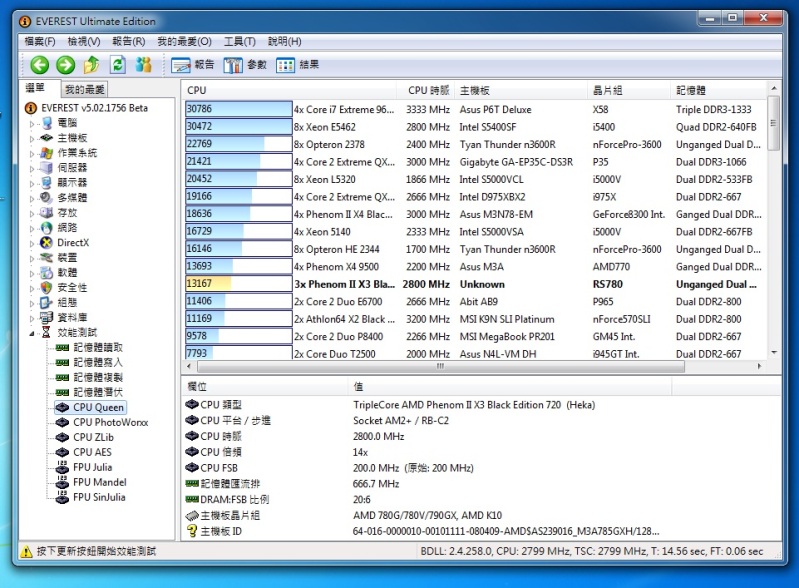799x588 pixels.
Task: Sort by the 晶片組 column header
Action: (629, 90)
